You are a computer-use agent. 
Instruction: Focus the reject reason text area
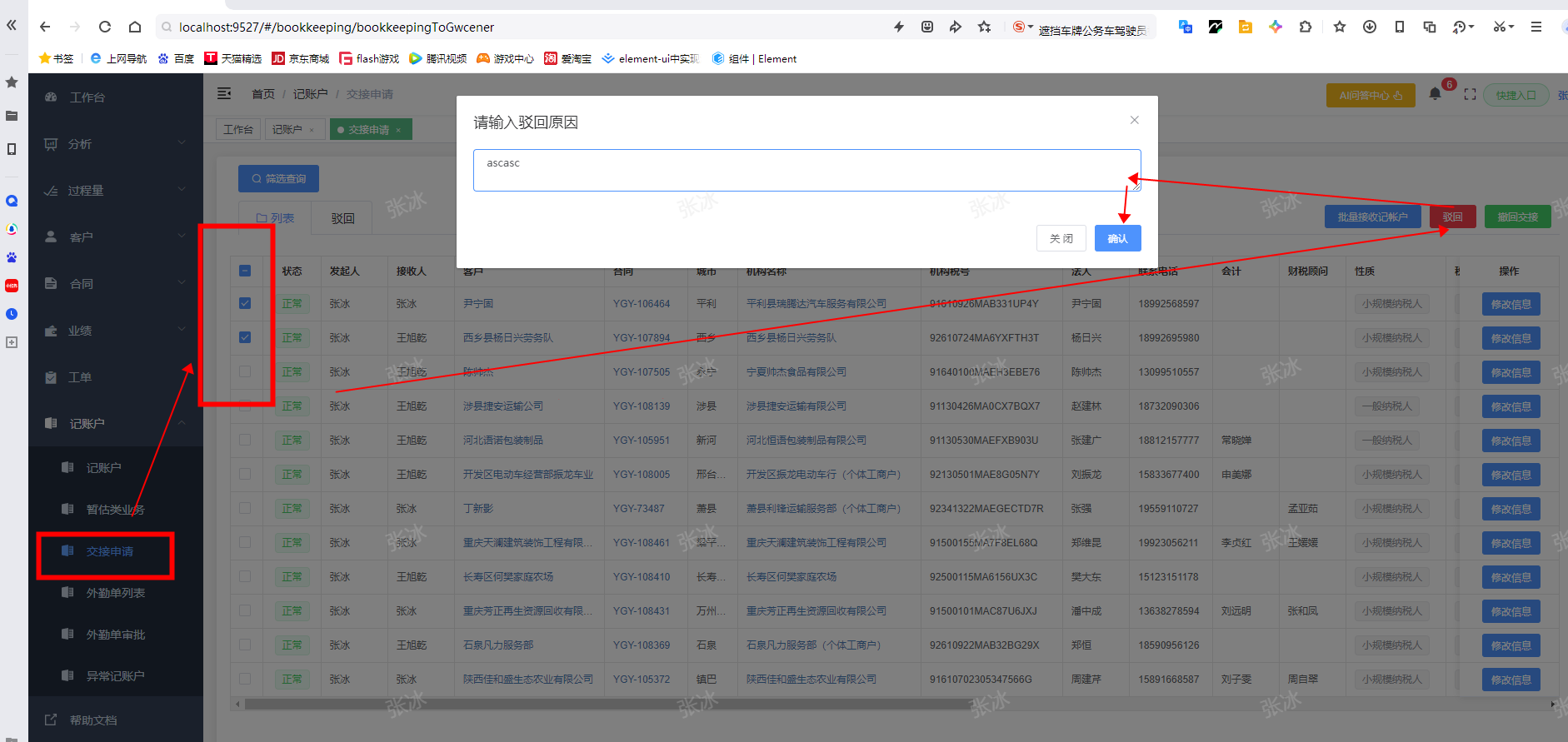(x=806, y=170)
